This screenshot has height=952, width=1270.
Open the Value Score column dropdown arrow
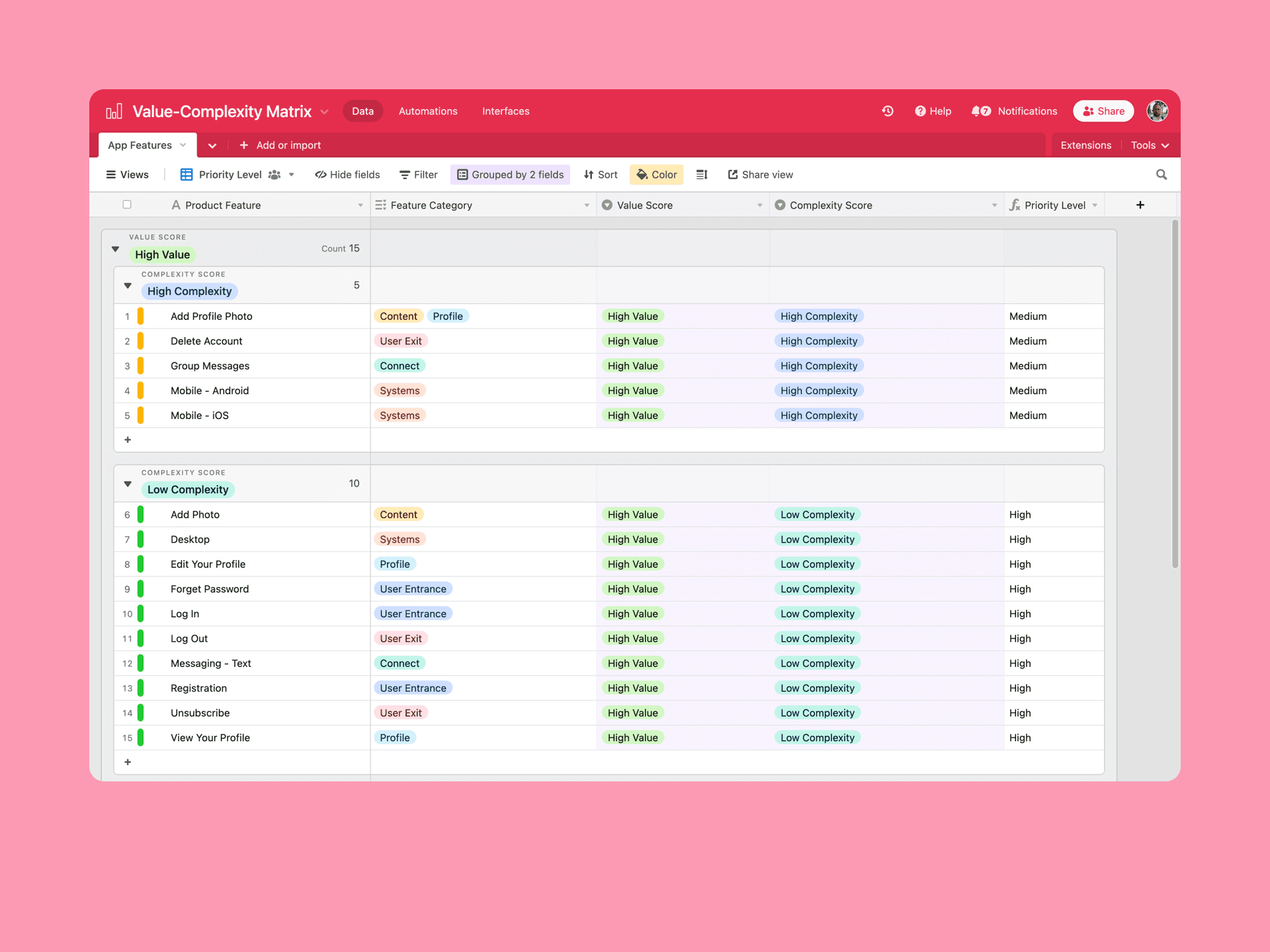click(759, 205)
